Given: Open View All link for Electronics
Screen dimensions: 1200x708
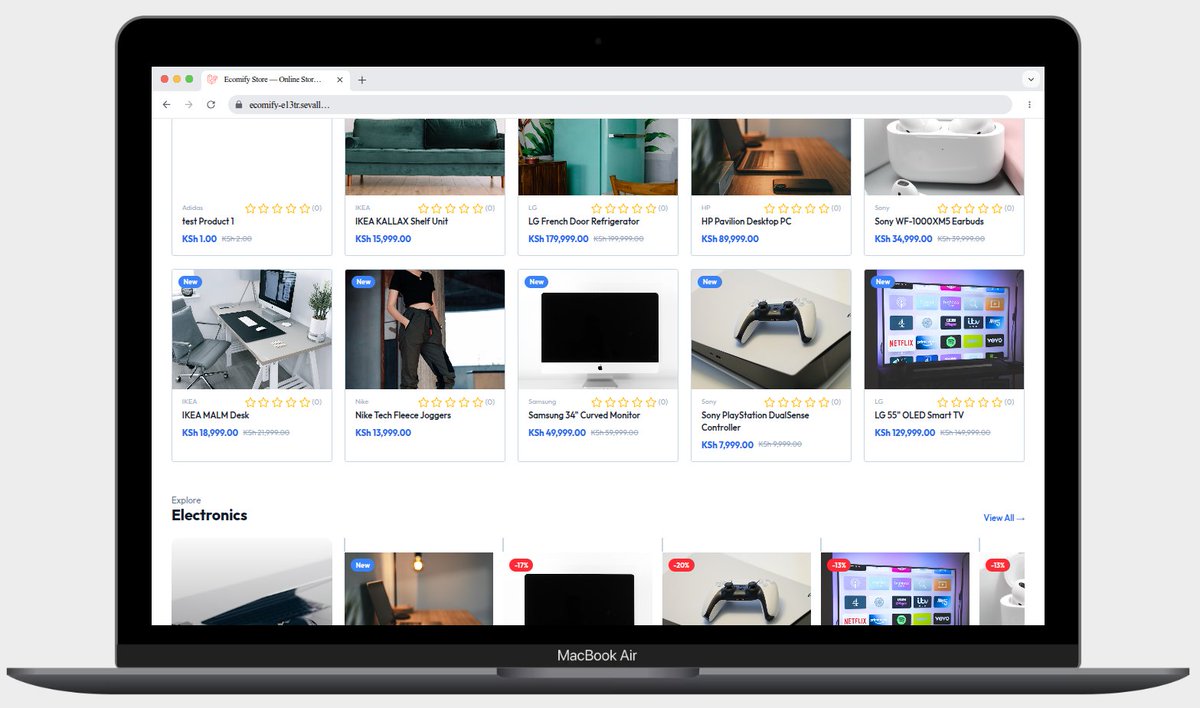Looking at the screenshot, I should (x=1004, y=518).
